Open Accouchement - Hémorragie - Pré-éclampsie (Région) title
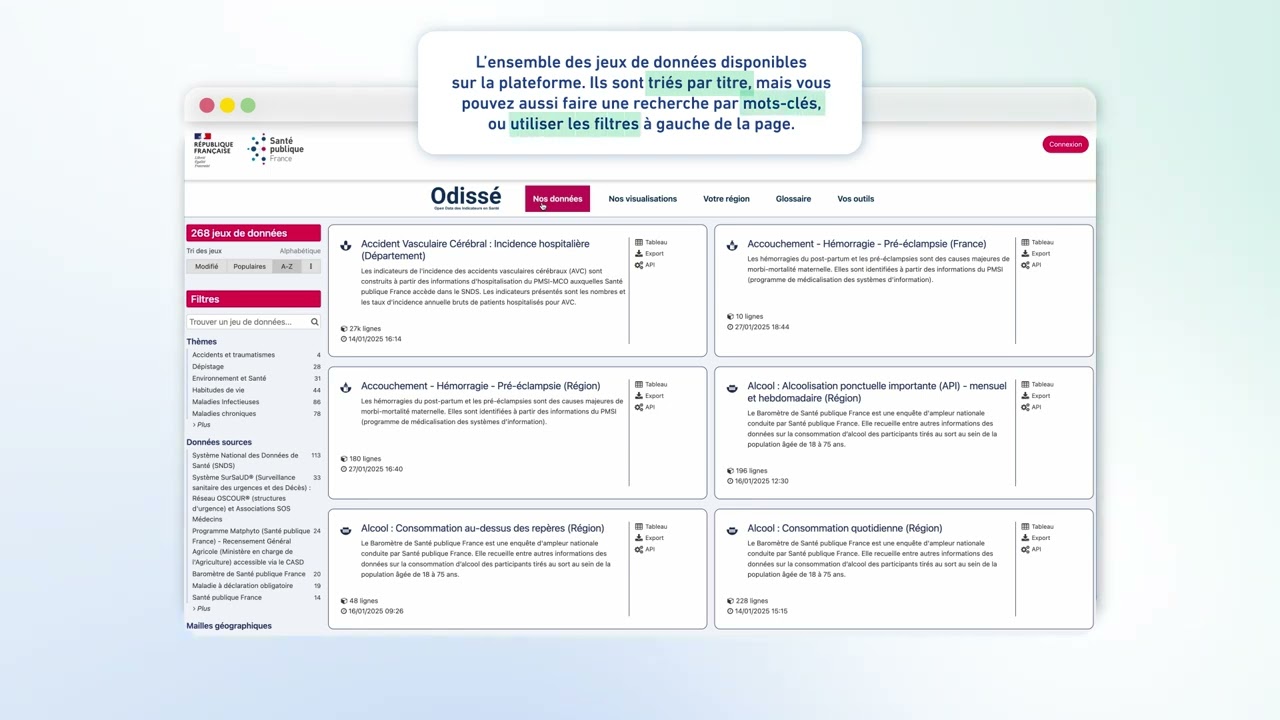Screen dimensions: 1280x720 (480, 386)
